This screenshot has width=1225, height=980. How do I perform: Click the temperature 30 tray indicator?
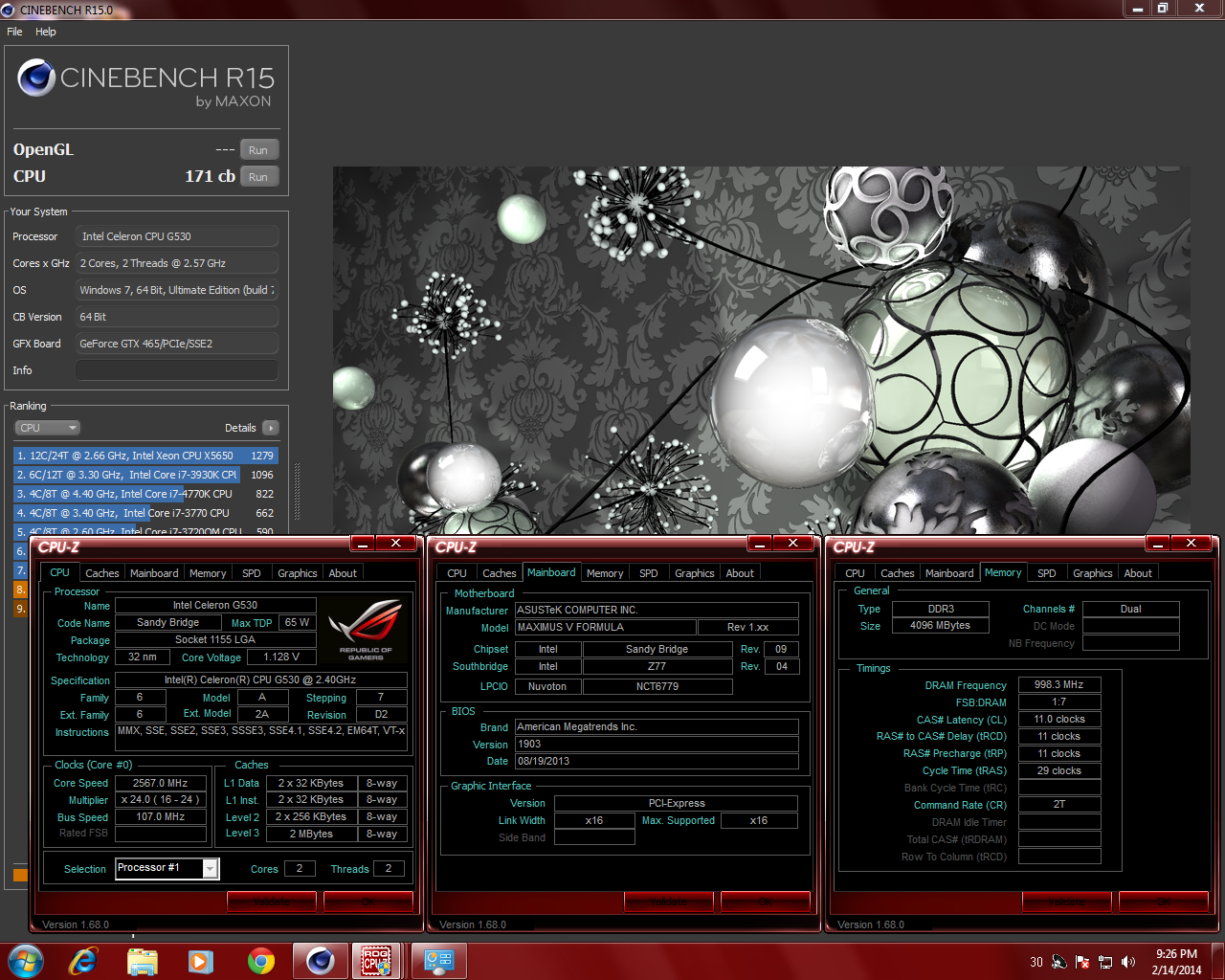1036,962
